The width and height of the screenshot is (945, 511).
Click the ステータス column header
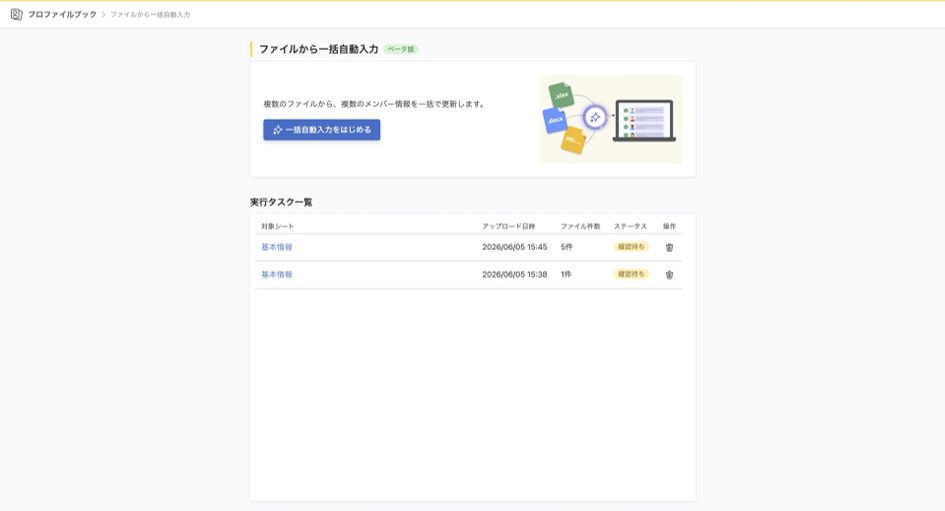(630, 226)
